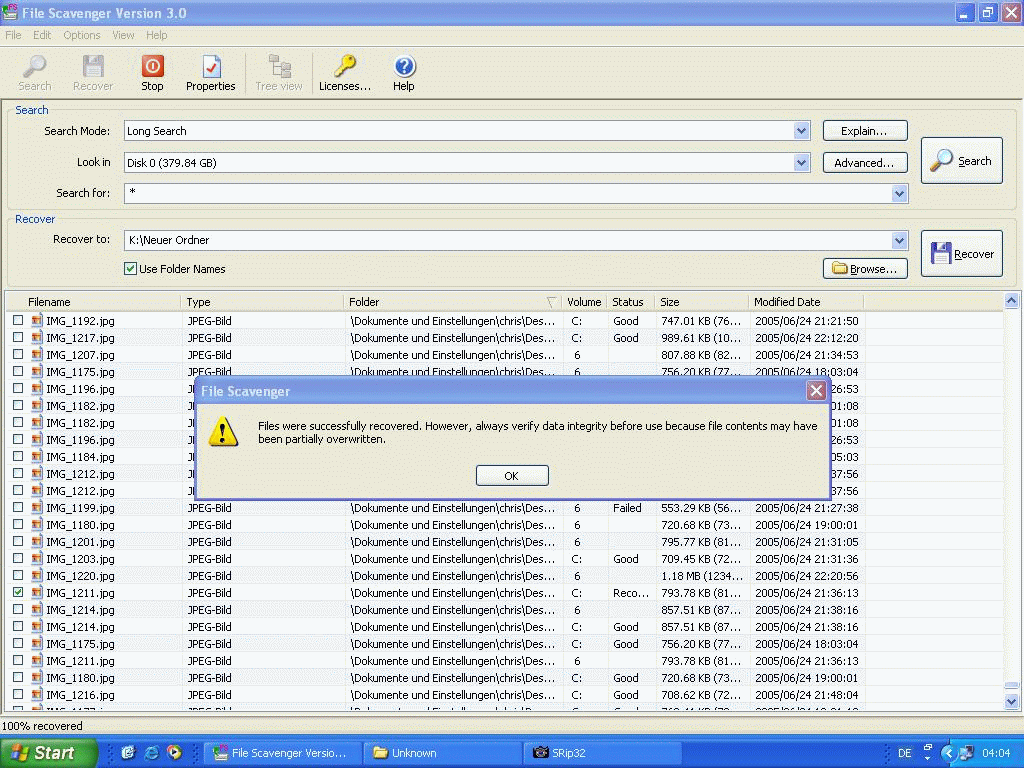The height and width of the screenshot is (768, 1024).
Task: Open Licenses key icon in toolbar
Action: pyautogui.click(x=344, y=66)
